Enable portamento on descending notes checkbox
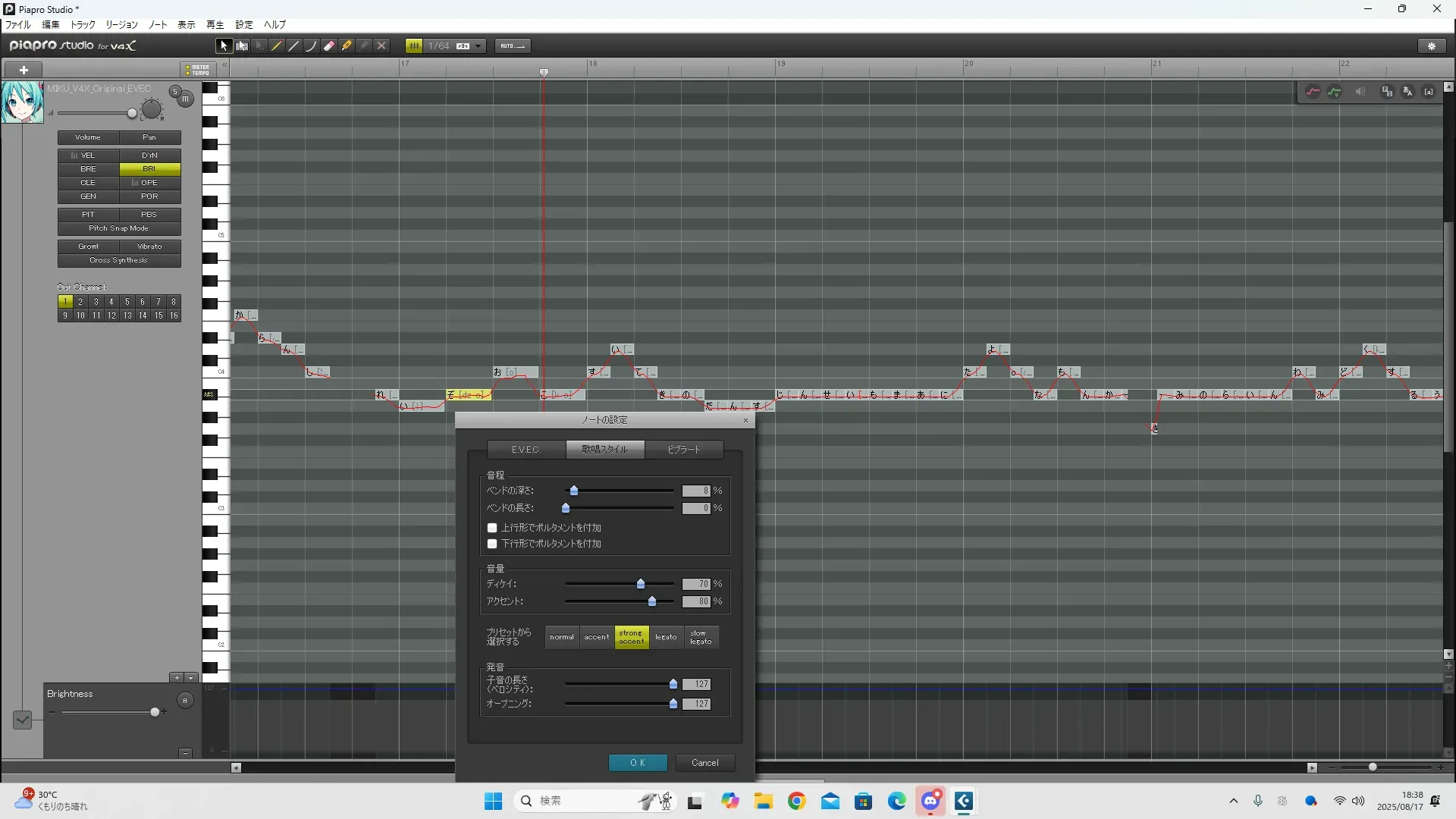1456x819 pixels. tap(492, 544)
